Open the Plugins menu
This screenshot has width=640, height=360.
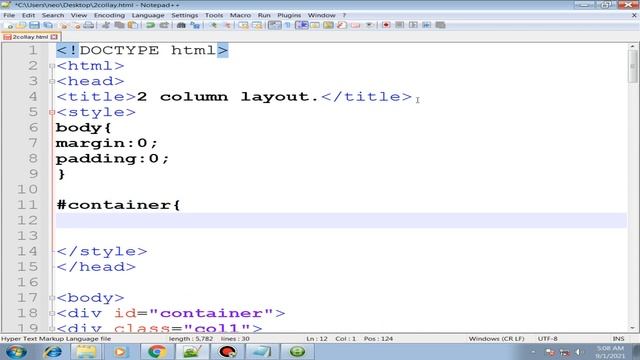click(289, 15)
